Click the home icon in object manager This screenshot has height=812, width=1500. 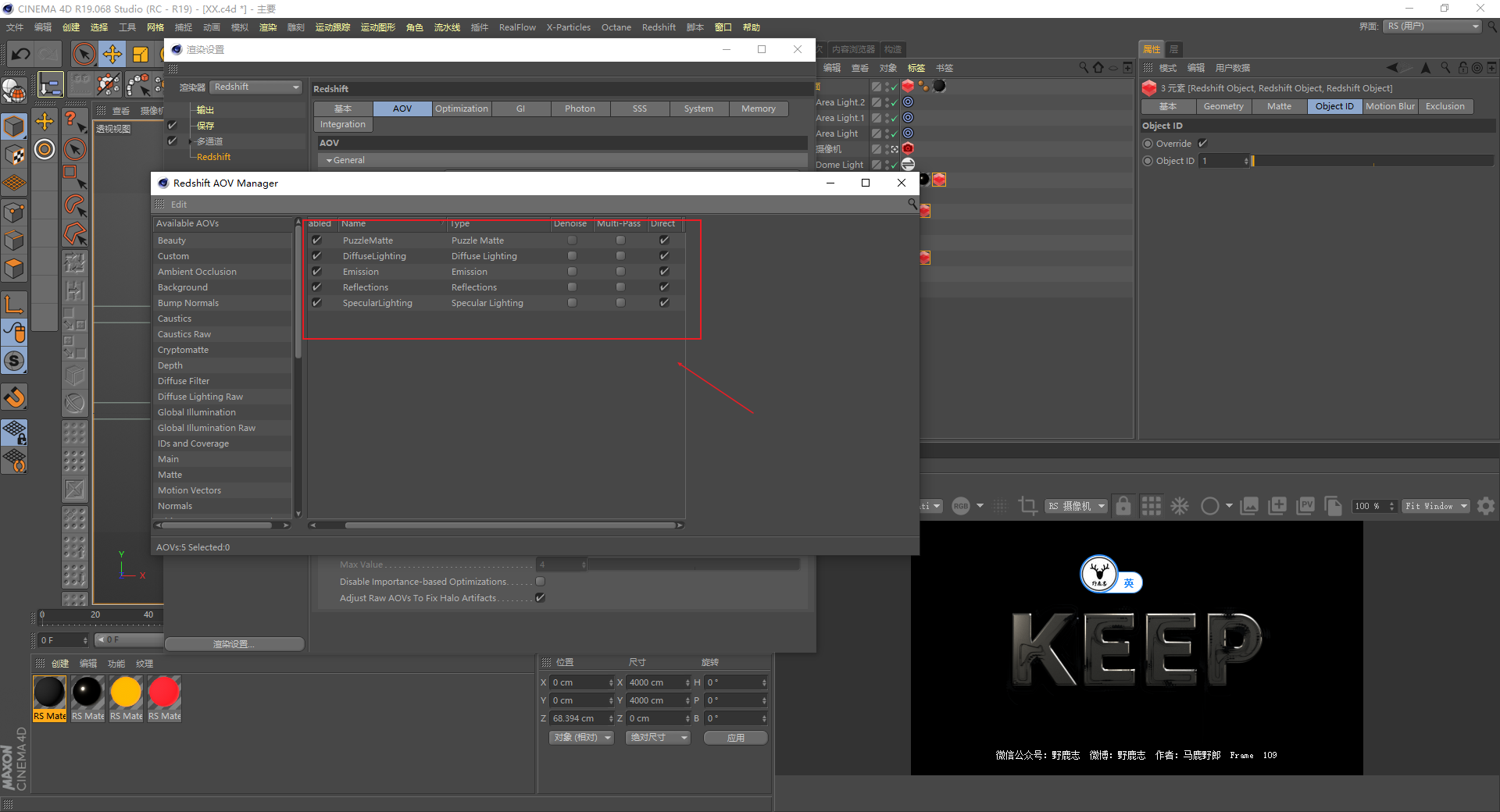[1098, 68]
